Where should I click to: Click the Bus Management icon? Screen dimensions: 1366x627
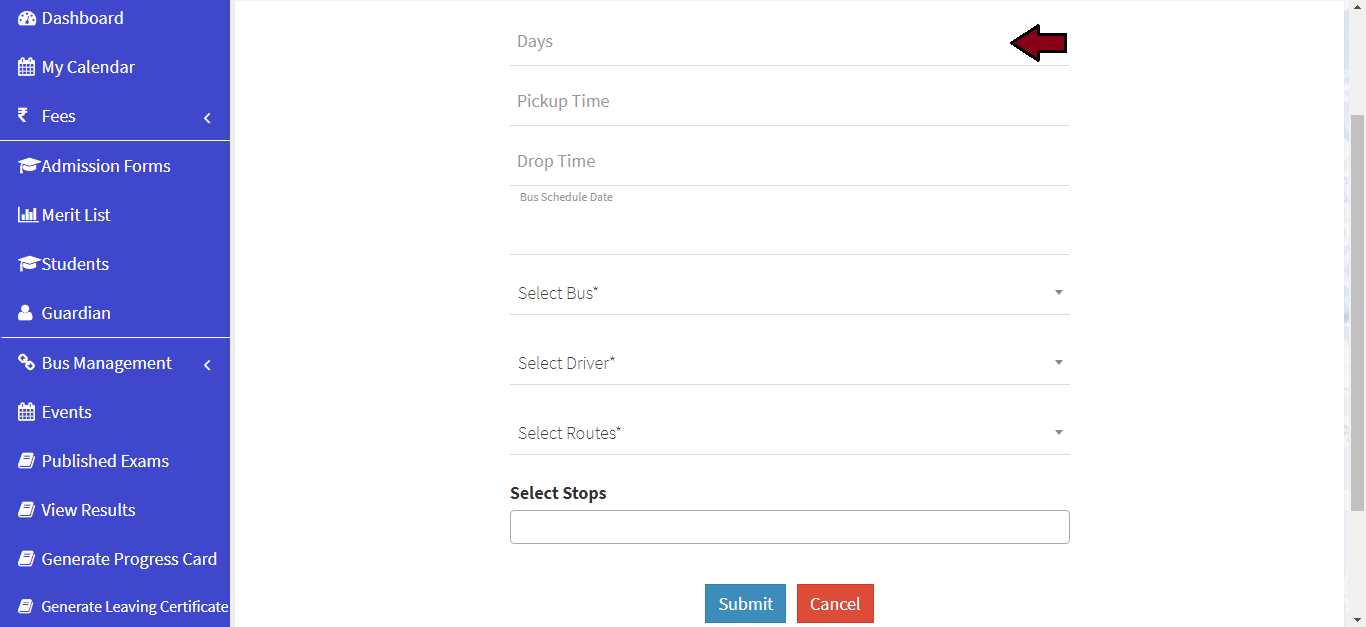click(27, 363)
